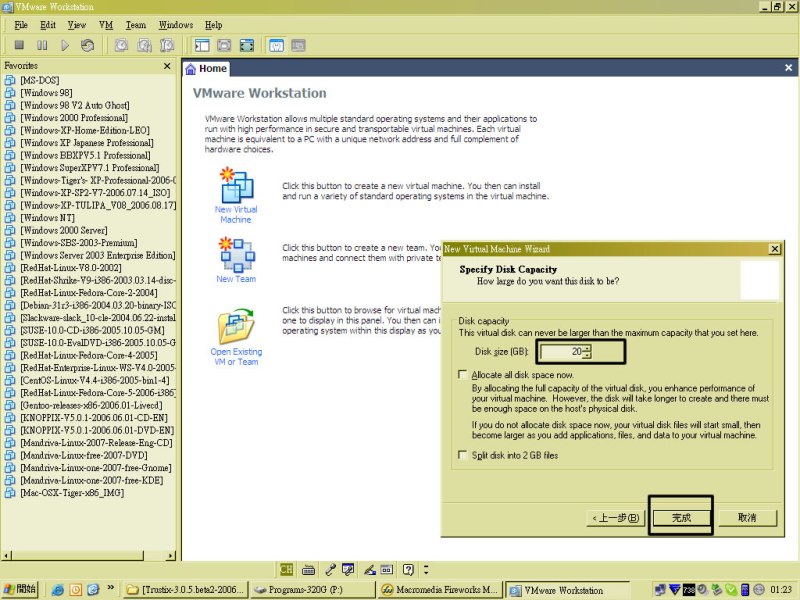800x600 pixels.
Task: Close the Favorites panel
Action: (167, 66)
